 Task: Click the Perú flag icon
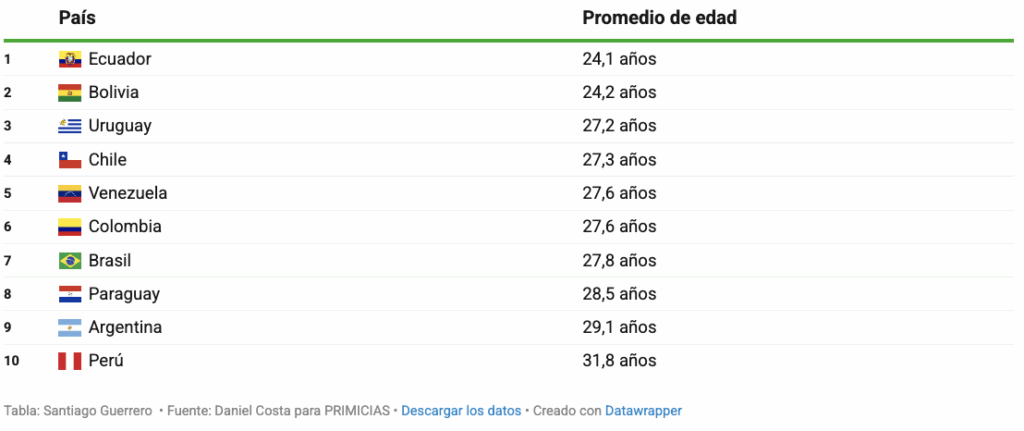[69, 360]
